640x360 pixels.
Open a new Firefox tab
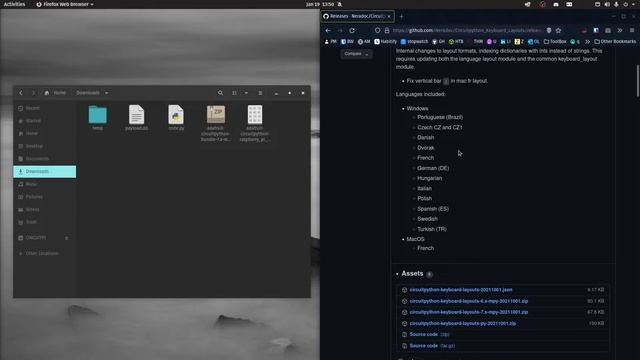(402, 16)
